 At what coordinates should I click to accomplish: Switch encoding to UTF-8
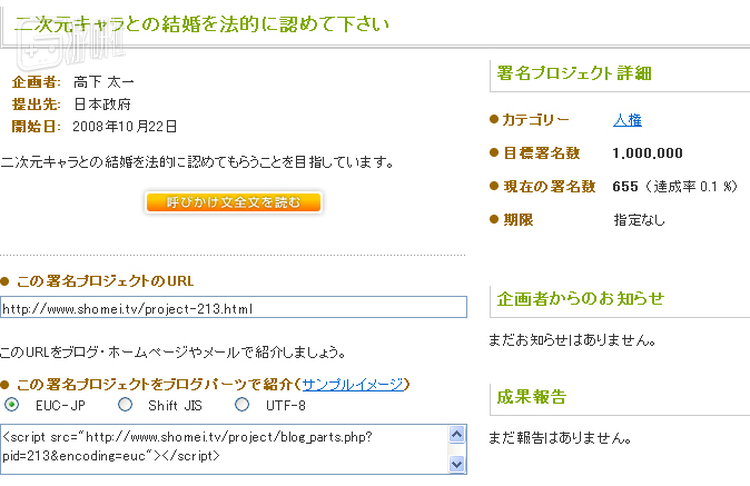coord(242,405)
